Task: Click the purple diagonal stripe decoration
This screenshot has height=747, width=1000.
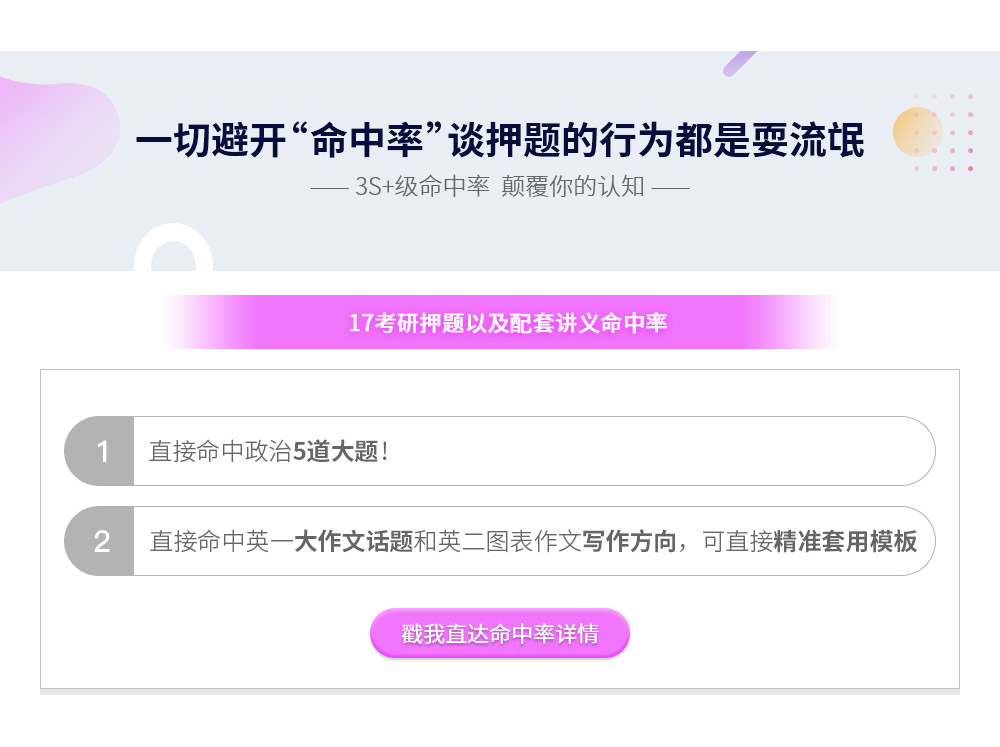Action: 739,63
